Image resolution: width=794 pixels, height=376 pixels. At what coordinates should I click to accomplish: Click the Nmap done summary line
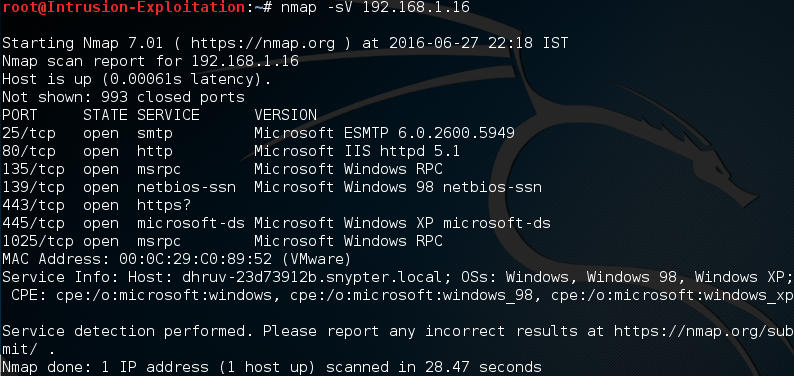pyautogui.click(x=272, y=367)
